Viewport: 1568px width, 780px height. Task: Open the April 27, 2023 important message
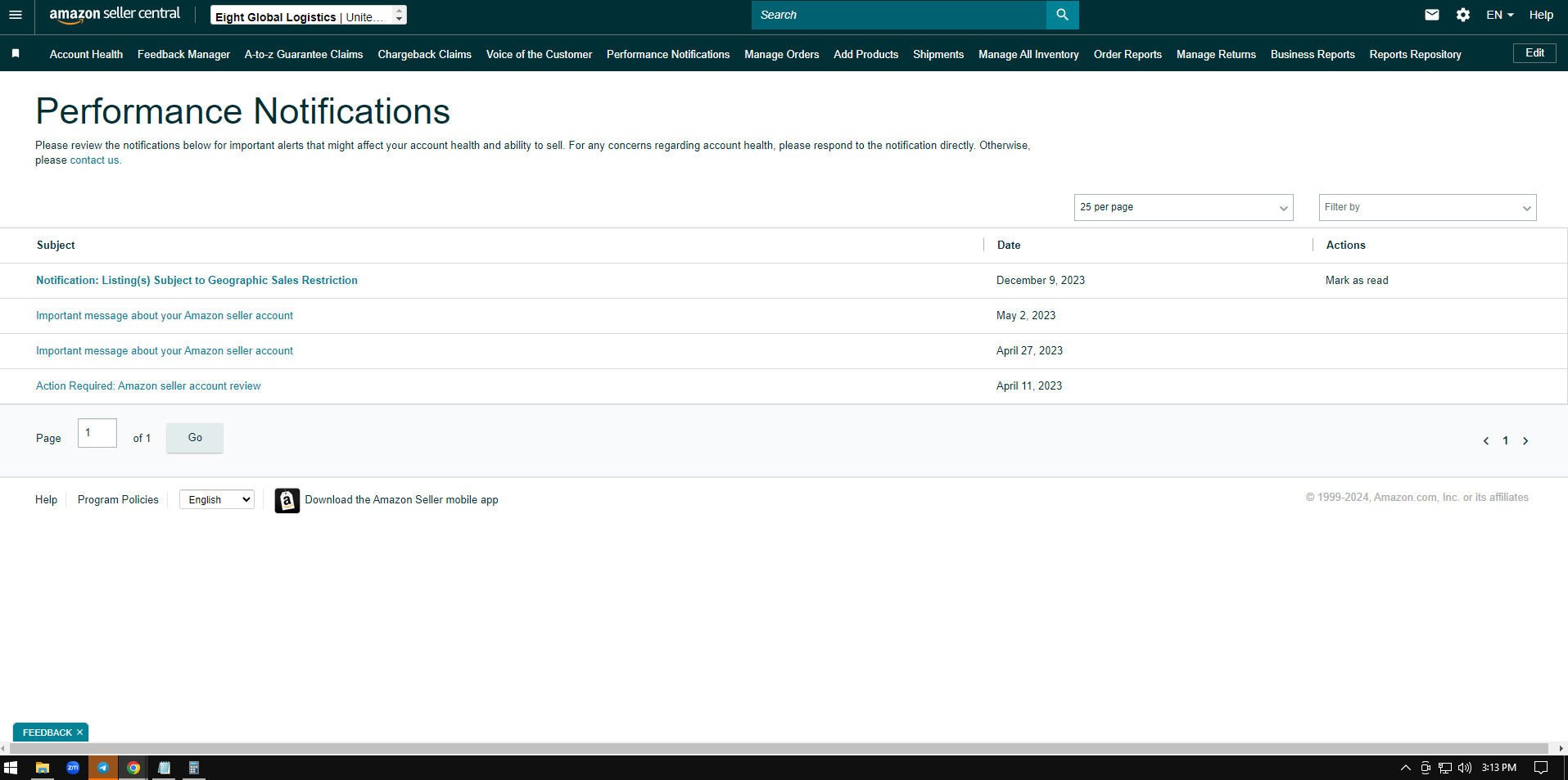tap(165, 350)
